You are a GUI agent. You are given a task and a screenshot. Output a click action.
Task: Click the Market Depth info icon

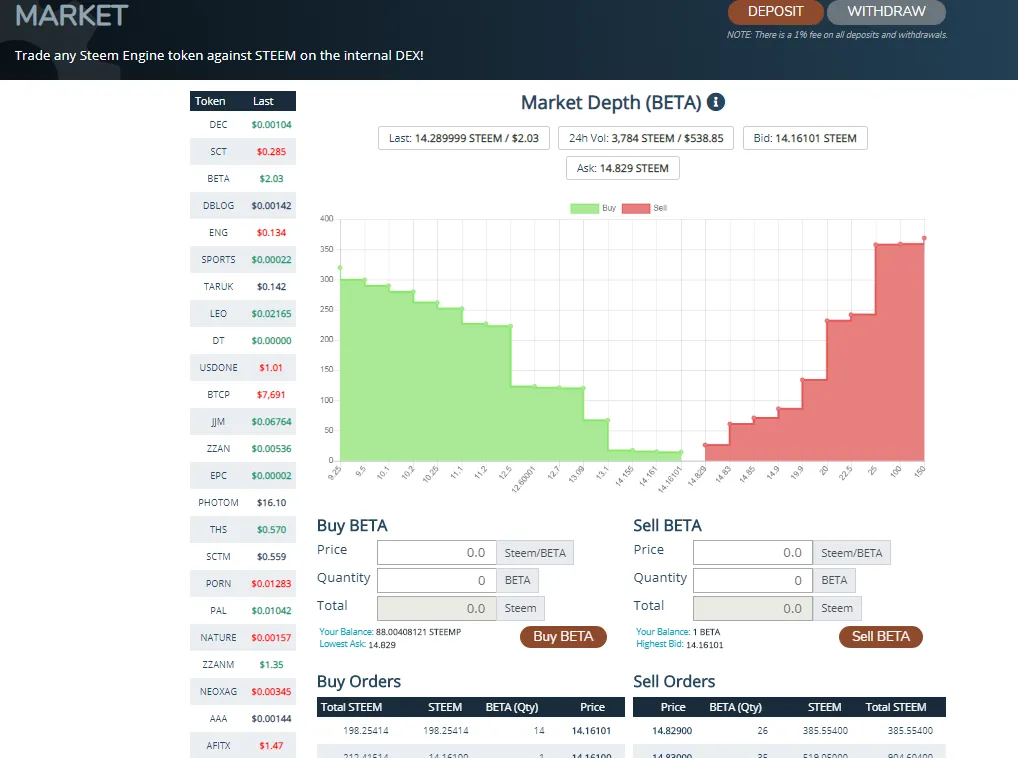(x=715, y=102)
